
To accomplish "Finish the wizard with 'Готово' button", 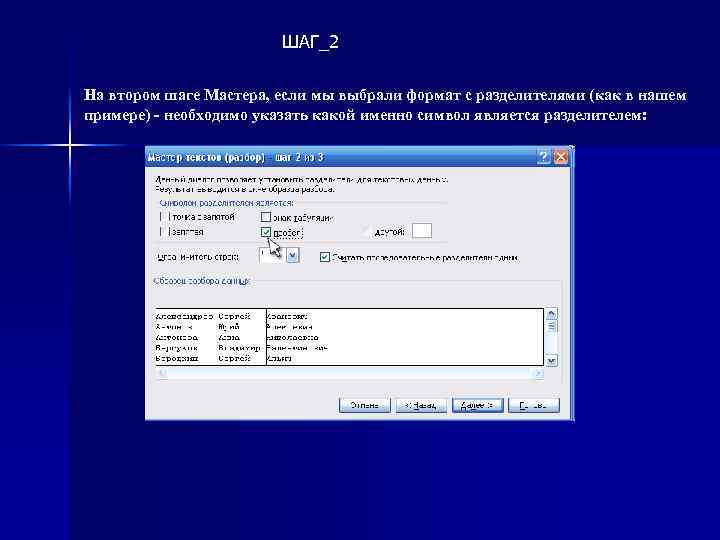I will coord(534,405).
